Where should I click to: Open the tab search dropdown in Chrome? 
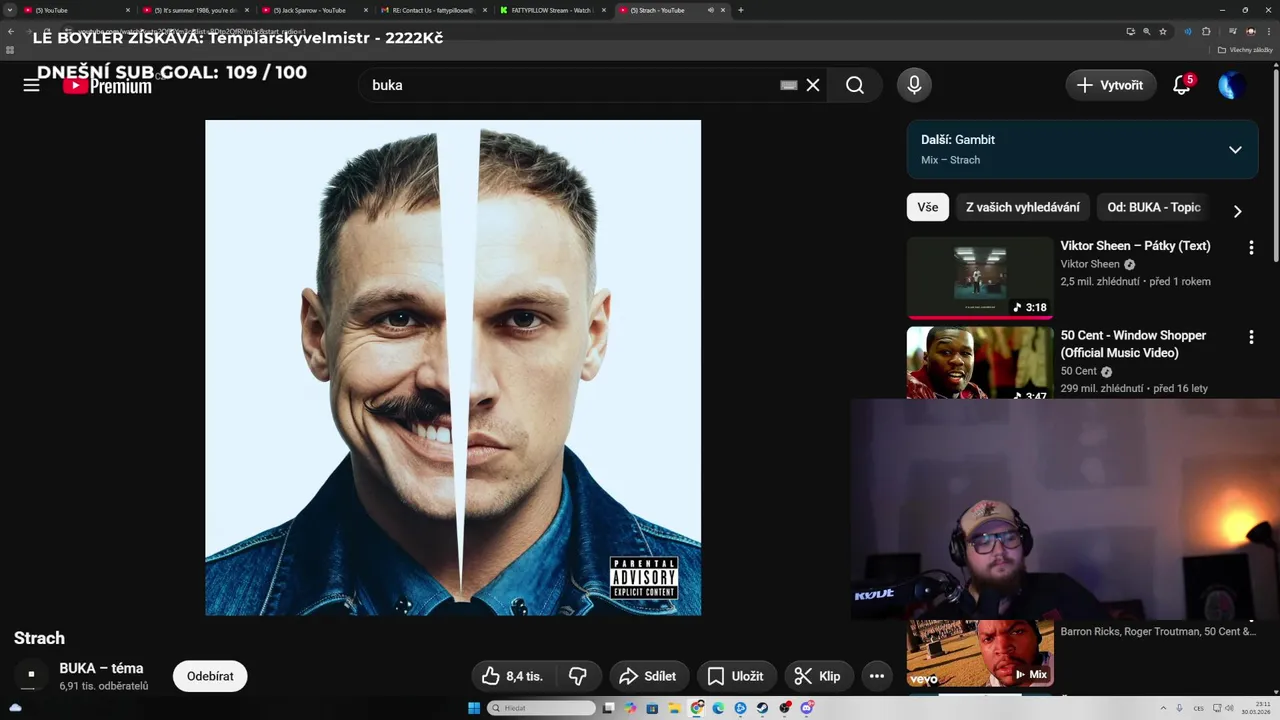point(10,10)
